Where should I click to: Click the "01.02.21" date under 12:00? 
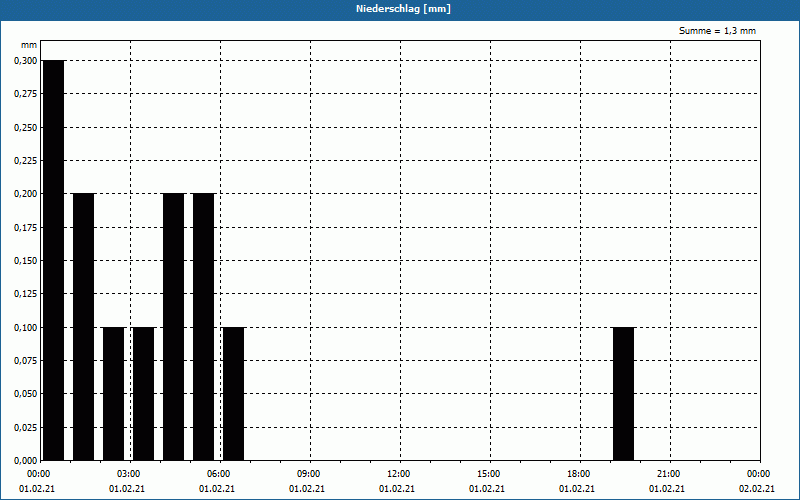coord(396,489)
